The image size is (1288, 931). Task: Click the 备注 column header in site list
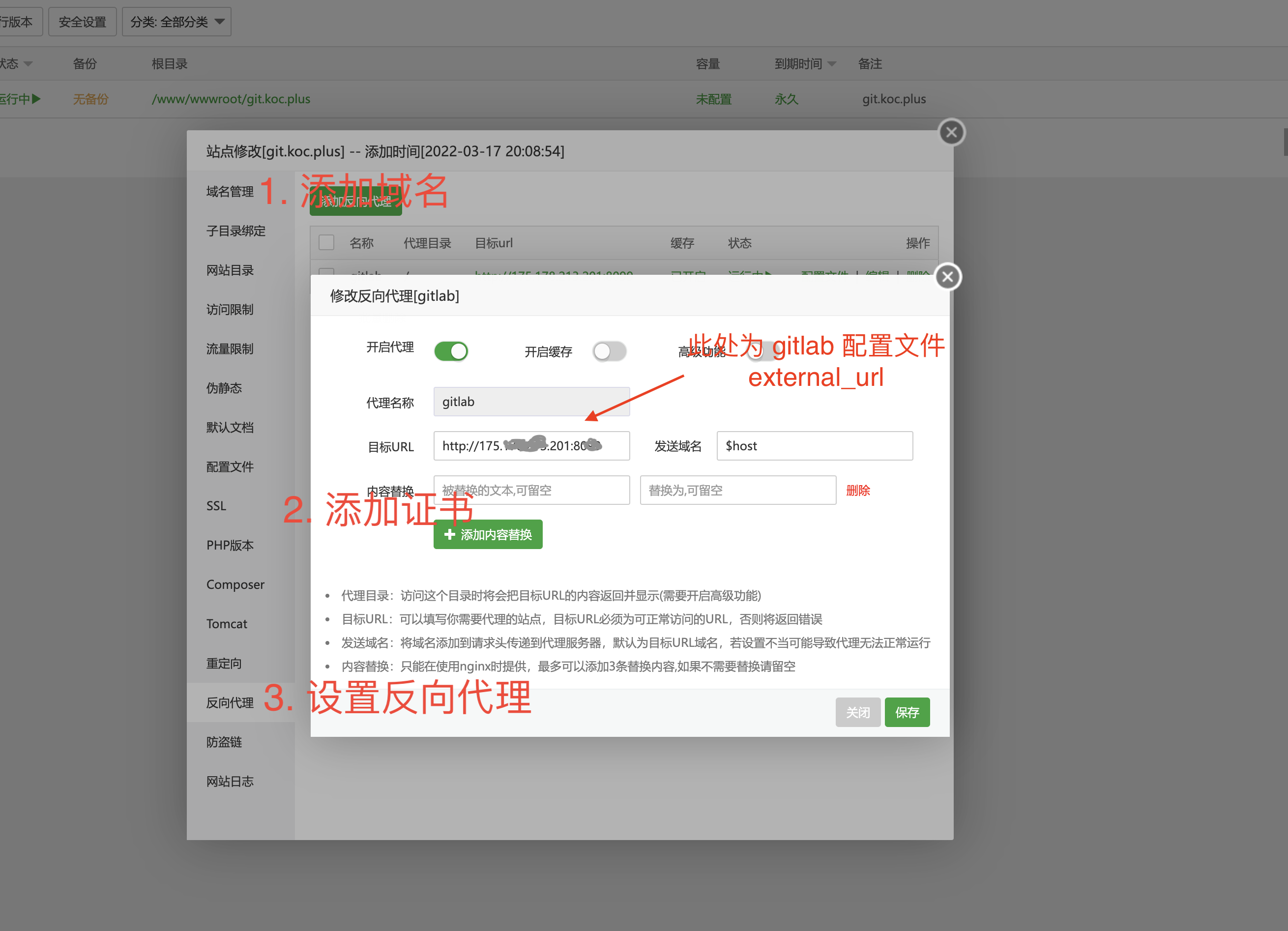click(870, 64)
